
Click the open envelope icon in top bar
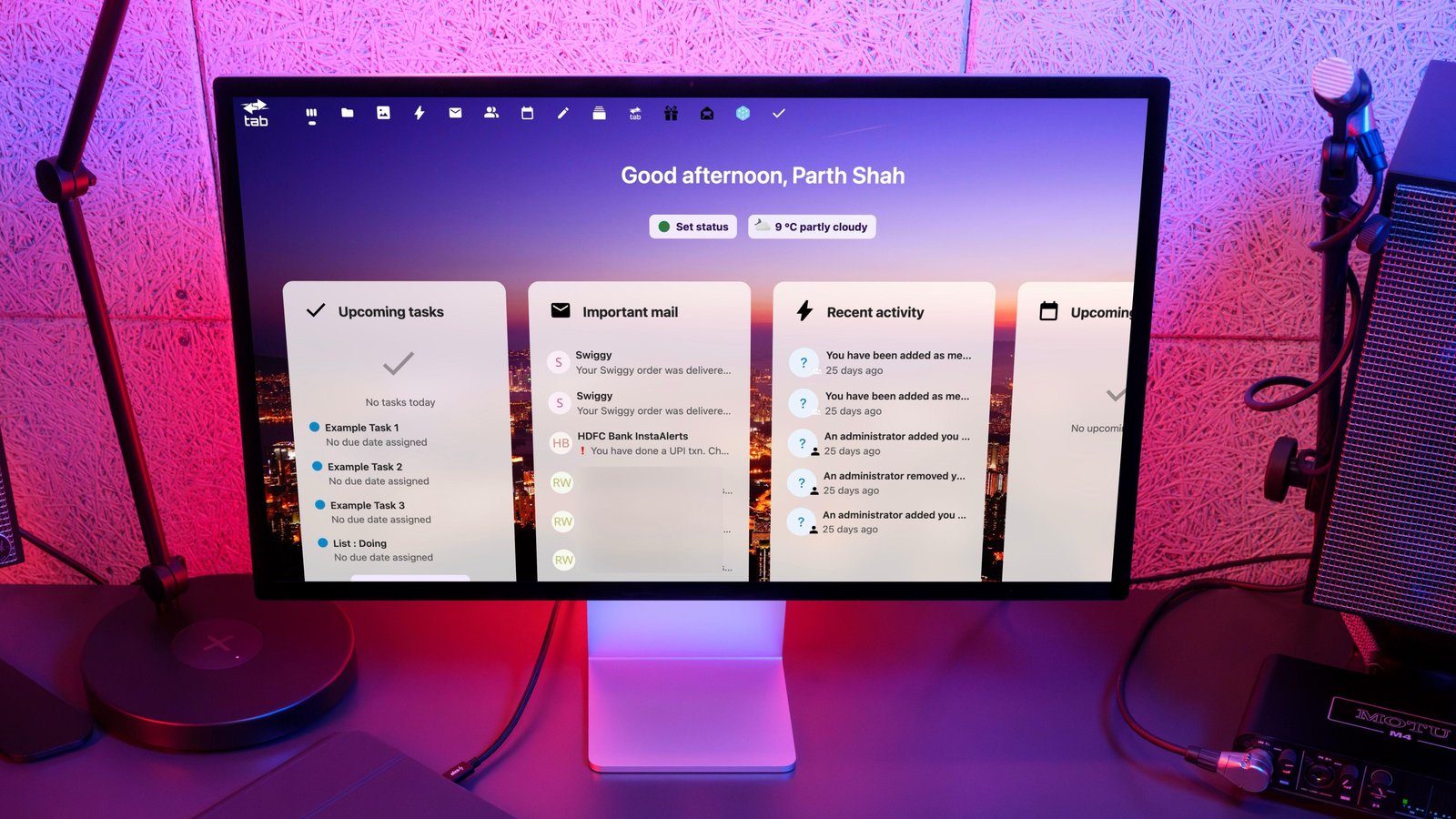tap(707, 113)
